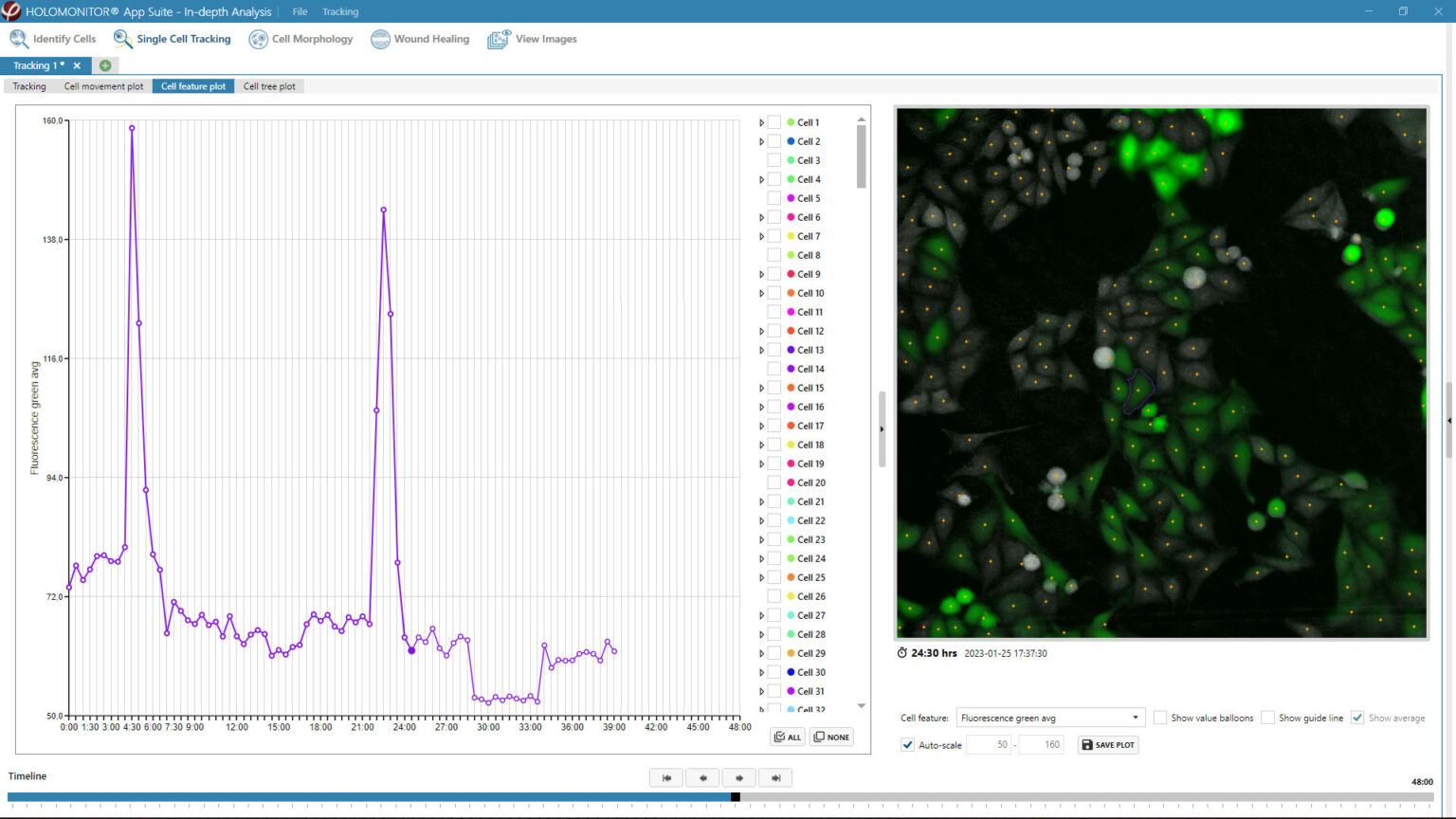This screenshot has width=1456, height=819.
Task: Open the Tracking menu
Action: click(x=339, y=11)
